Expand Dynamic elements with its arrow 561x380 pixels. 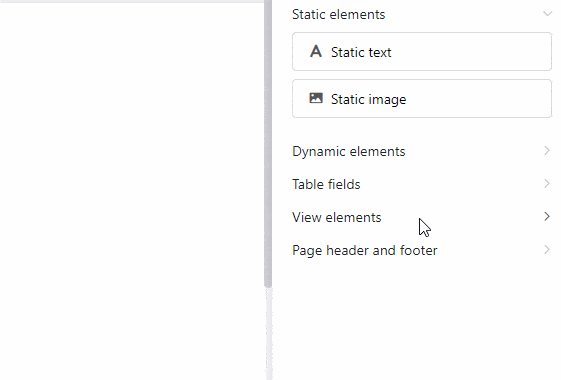[x=547, y=151]
